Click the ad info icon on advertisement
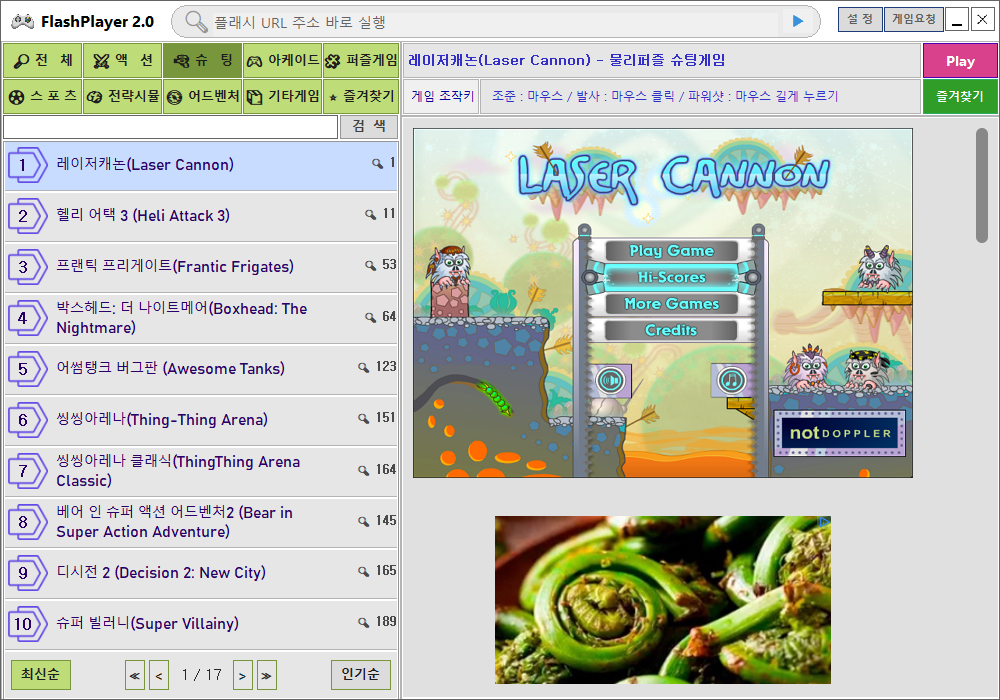The image size is (1000, 700). coord(824,522)
